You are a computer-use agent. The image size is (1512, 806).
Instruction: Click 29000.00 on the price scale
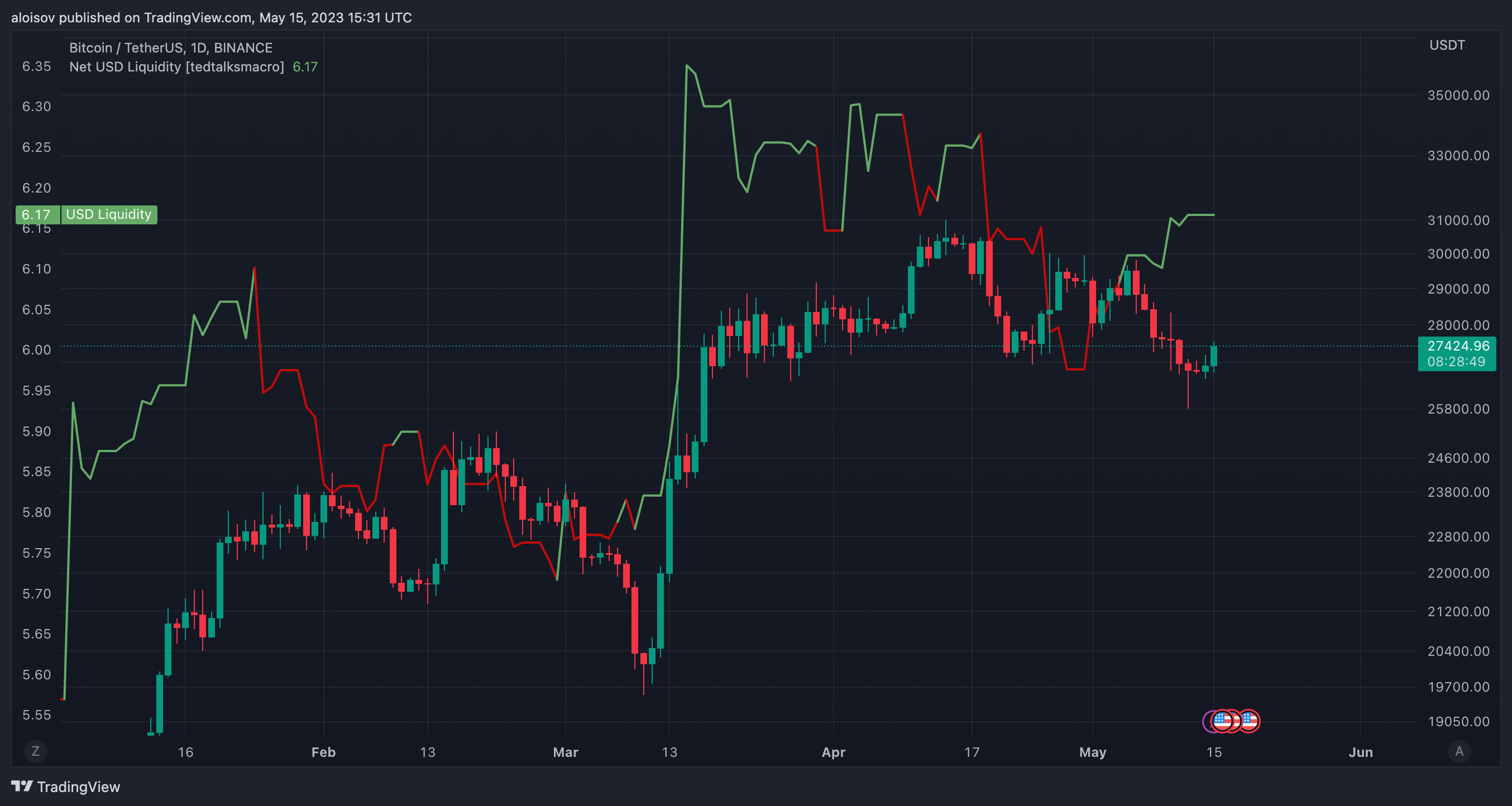(1458, 289)
